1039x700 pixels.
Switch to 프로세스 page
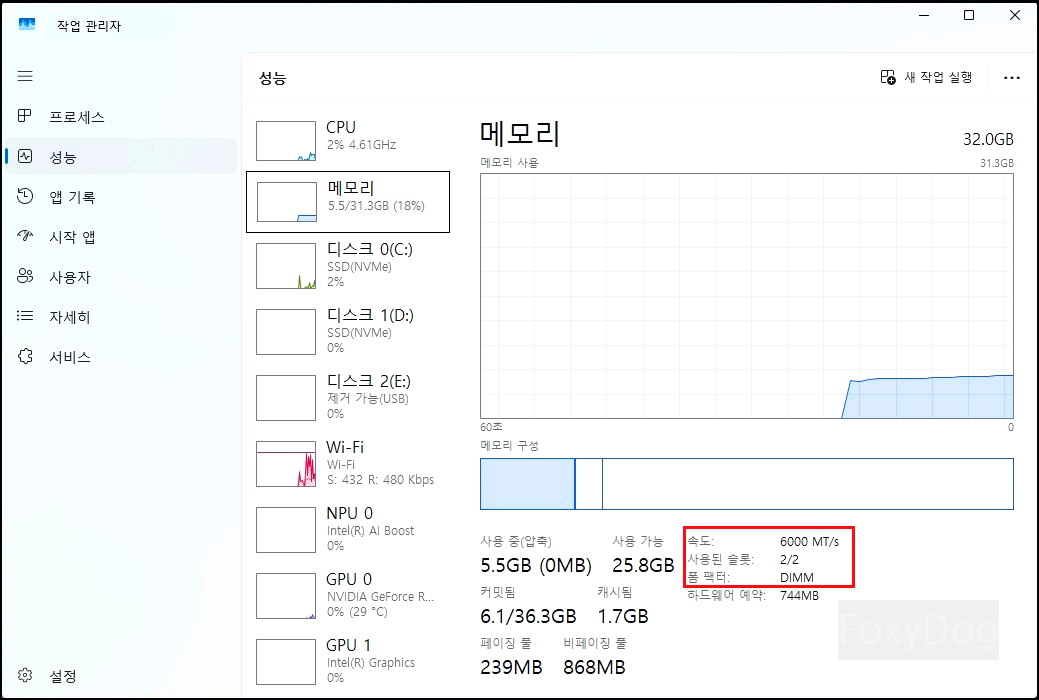tap(121, 117)
